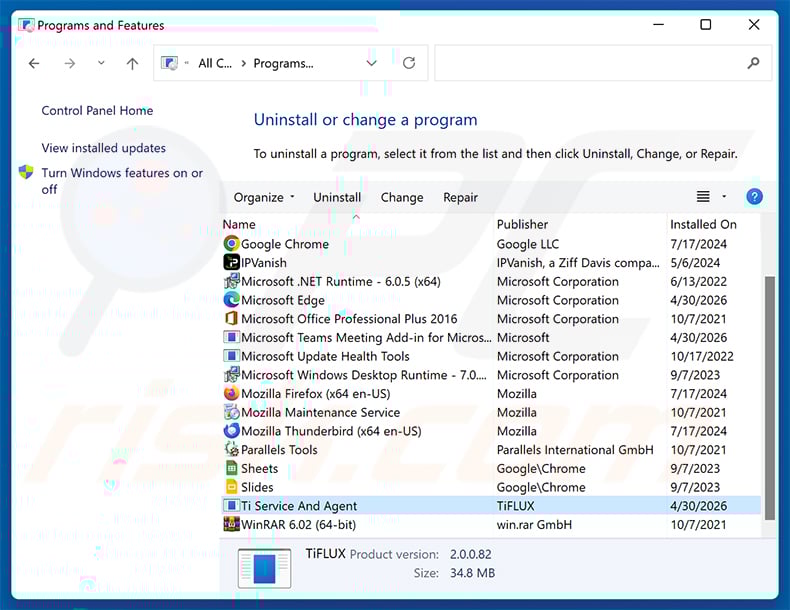Open help with the question mark icon
The height and width of the screenshot is (610, 790).
coord(754,196)
